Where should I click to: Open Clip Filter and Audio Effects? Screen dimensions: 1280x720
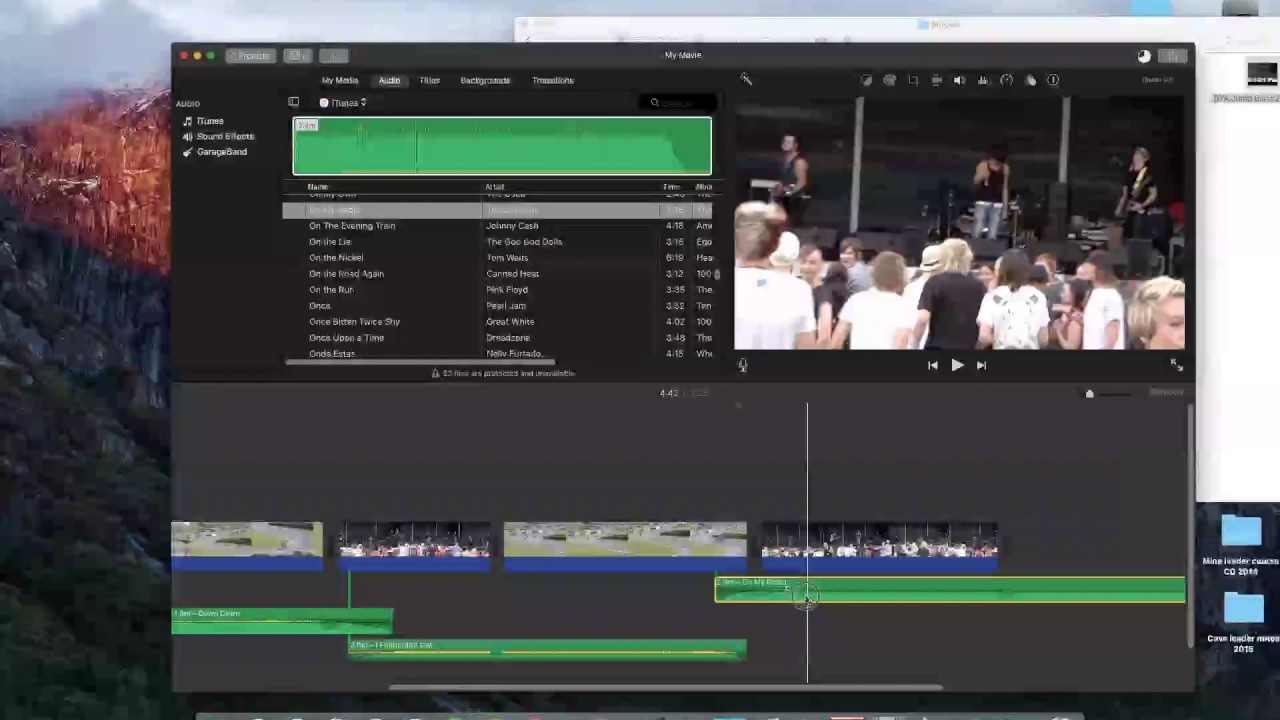coord(1031,80)
